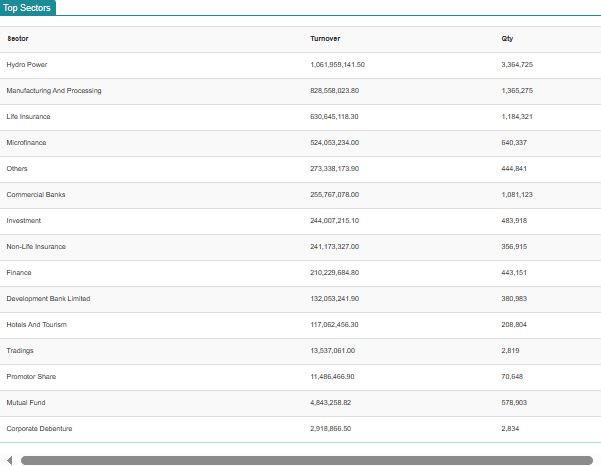Click turnover value 210,229,684.80
The height and width of the screenshot is (466, 601).
click(335, 273)
